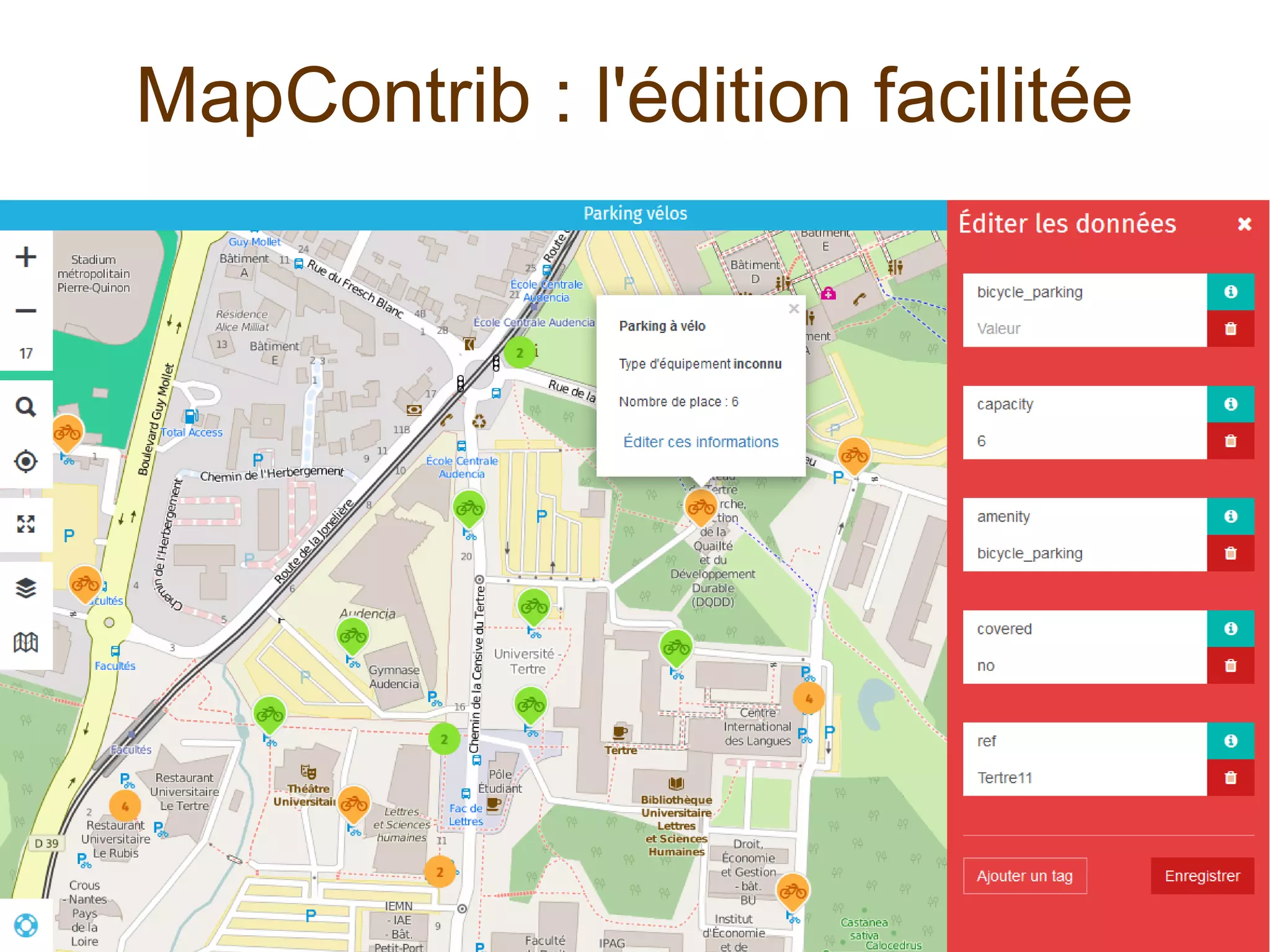Show info for bicycle_parking tag

[1230, 292]
